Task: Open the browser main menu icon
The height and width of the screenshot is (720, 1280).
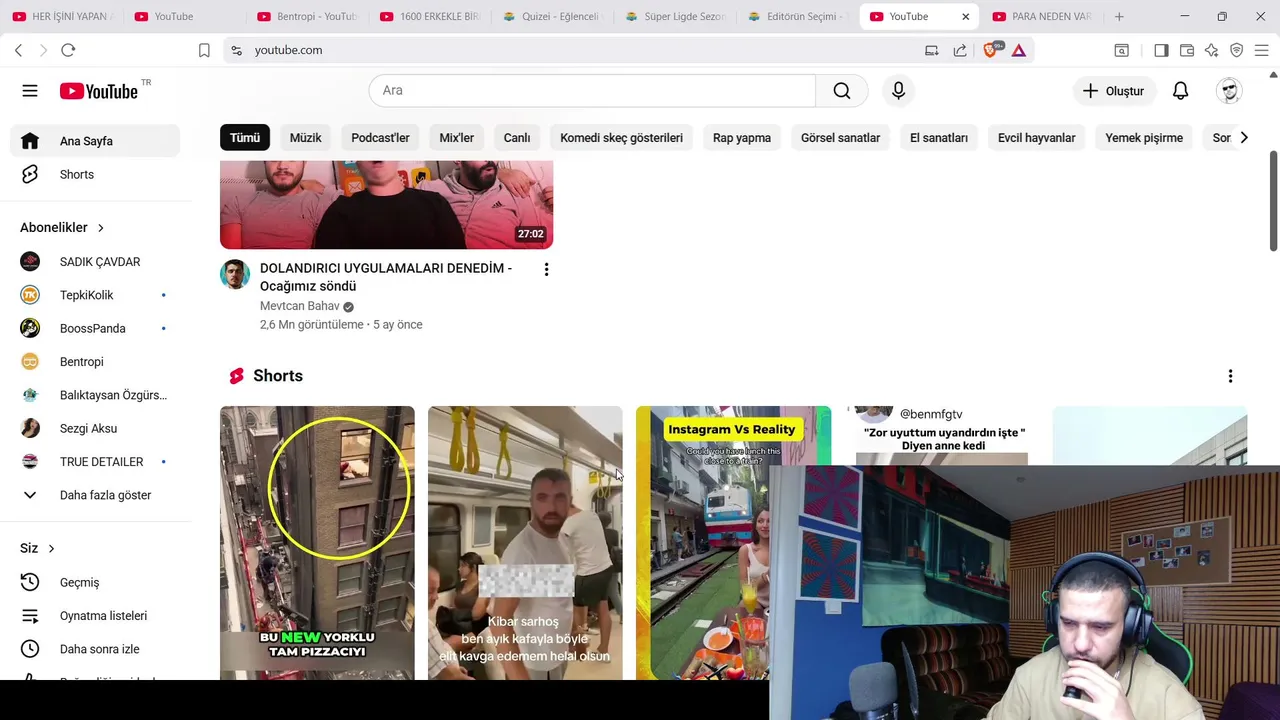Action: coord(1261,50)
